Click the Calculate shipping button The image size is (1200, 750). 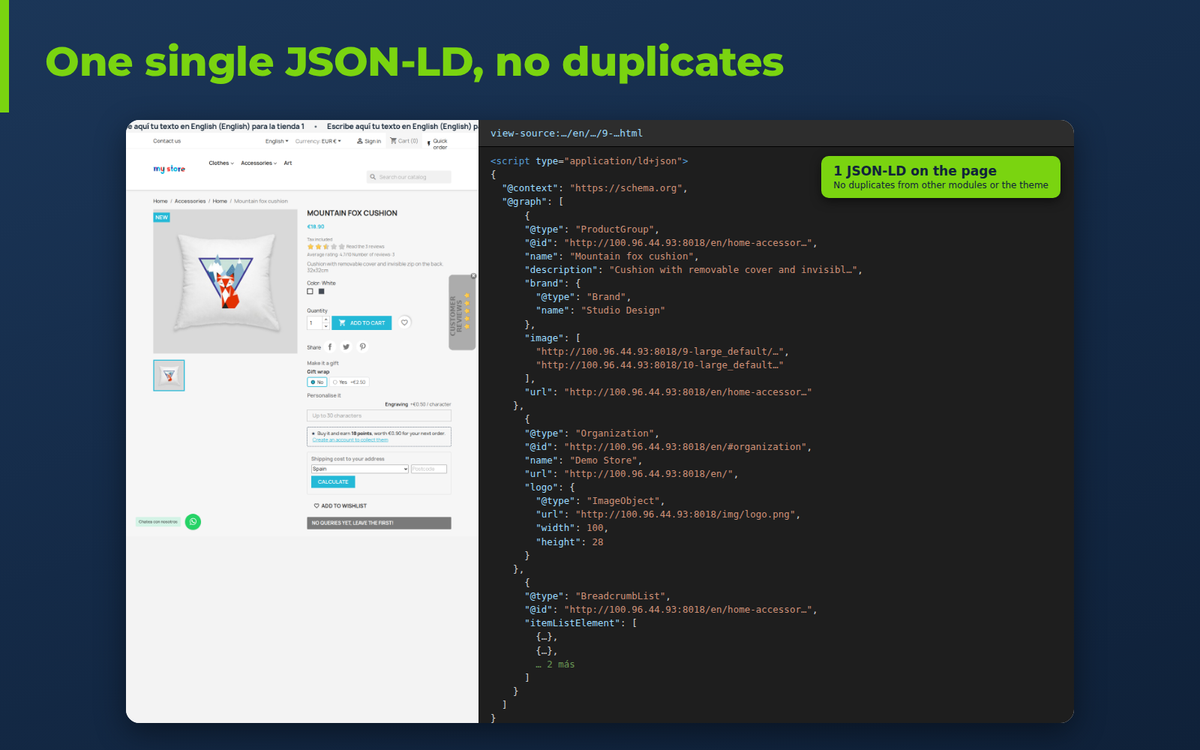pyautogui.click(x=333, y=482)
